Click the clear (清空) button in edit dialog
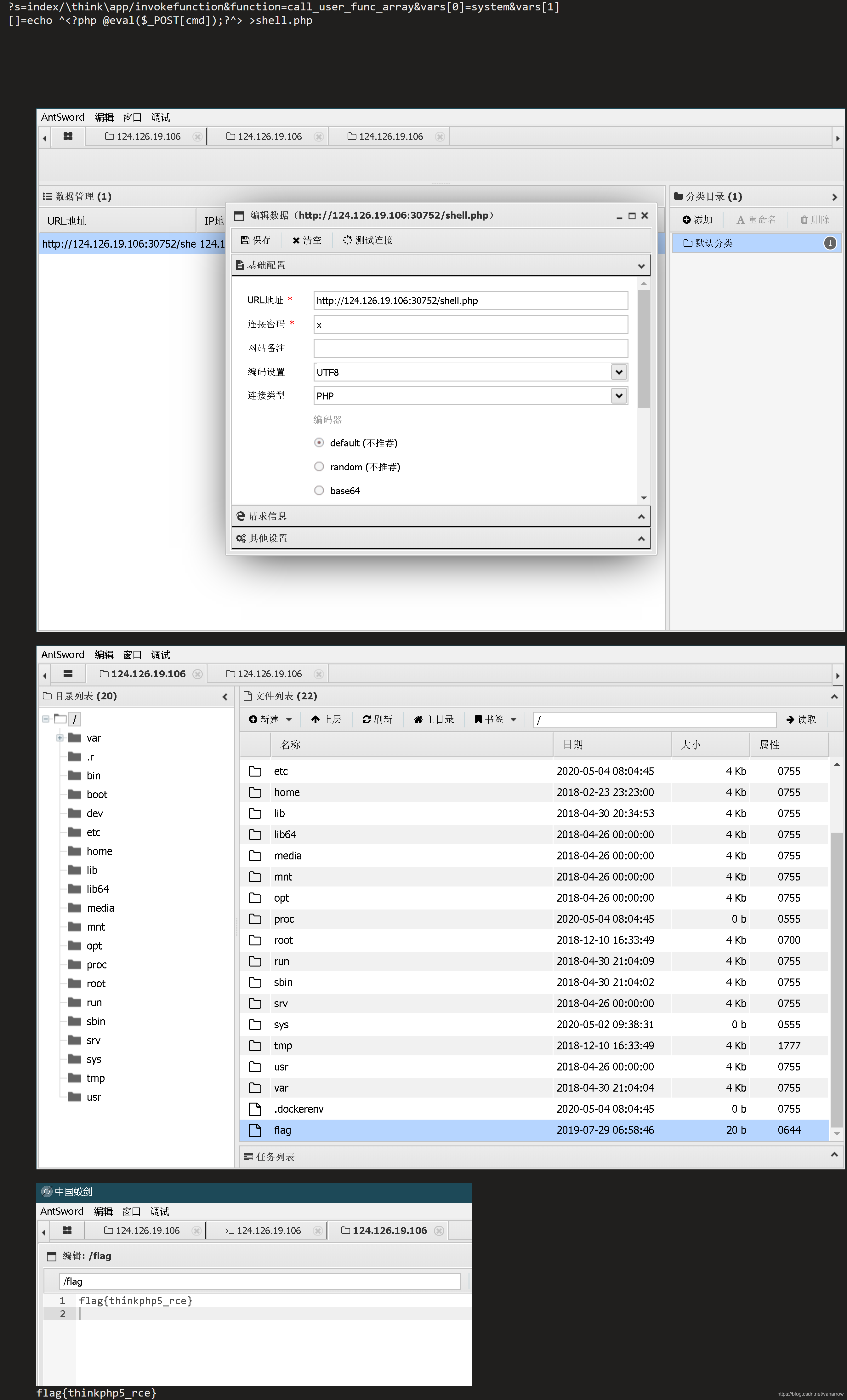This screenshot has width=847, height=1400. pos(307,240)
